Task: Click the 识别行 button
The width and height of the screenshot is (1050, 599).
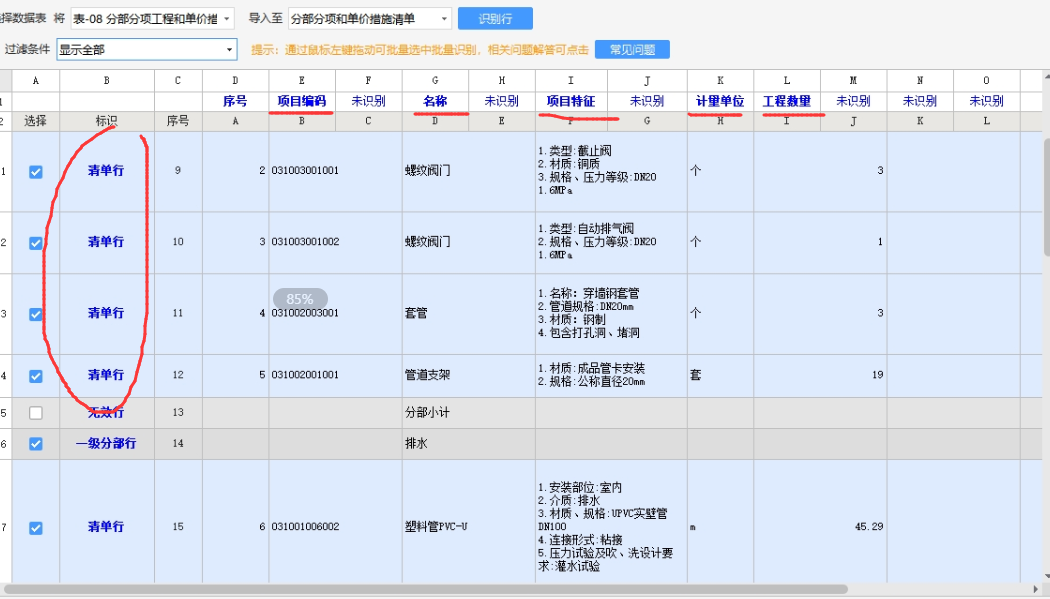Action: click(495, 19)
